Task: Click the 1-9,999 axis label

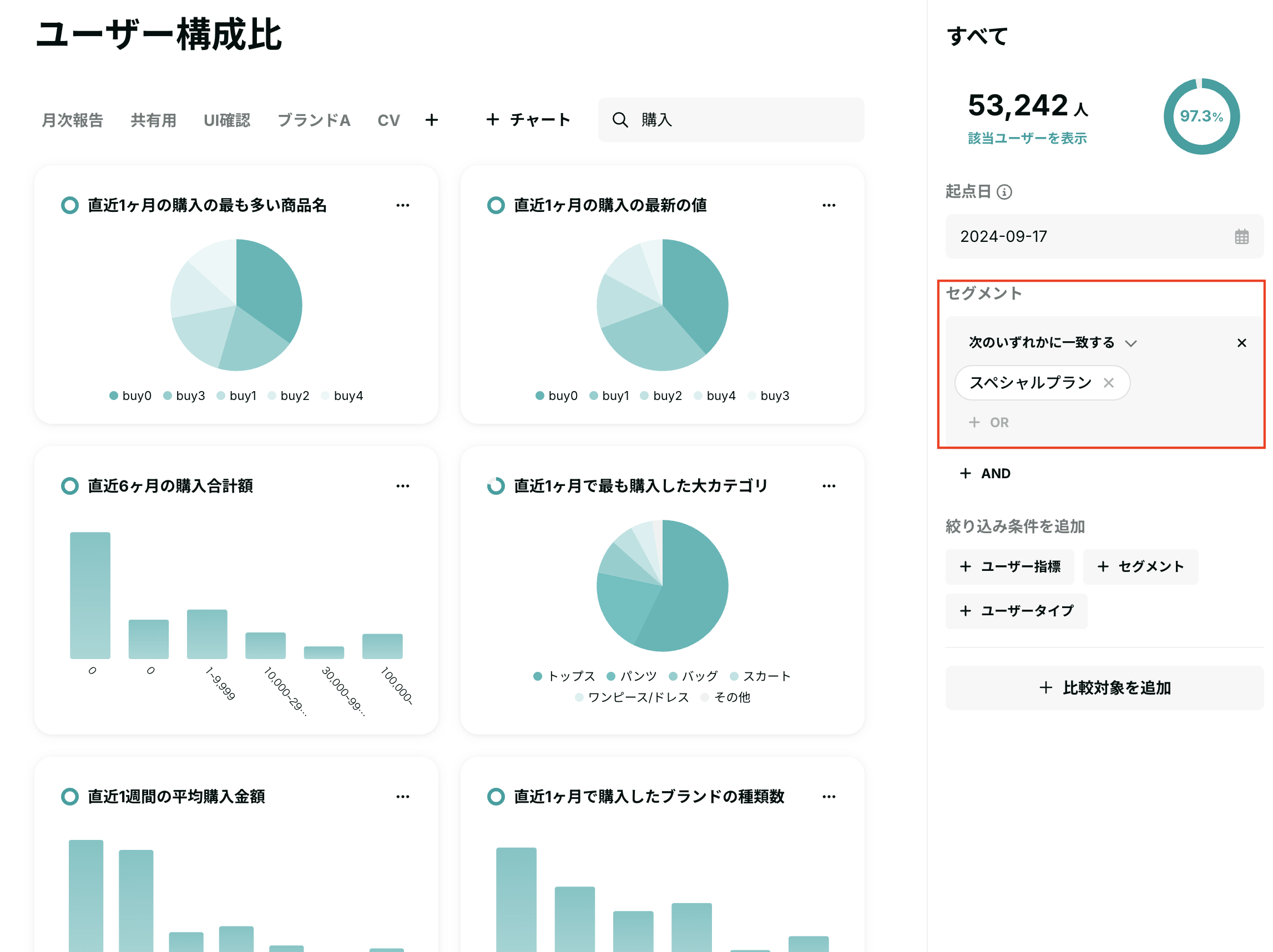Action: coord(220,683)
